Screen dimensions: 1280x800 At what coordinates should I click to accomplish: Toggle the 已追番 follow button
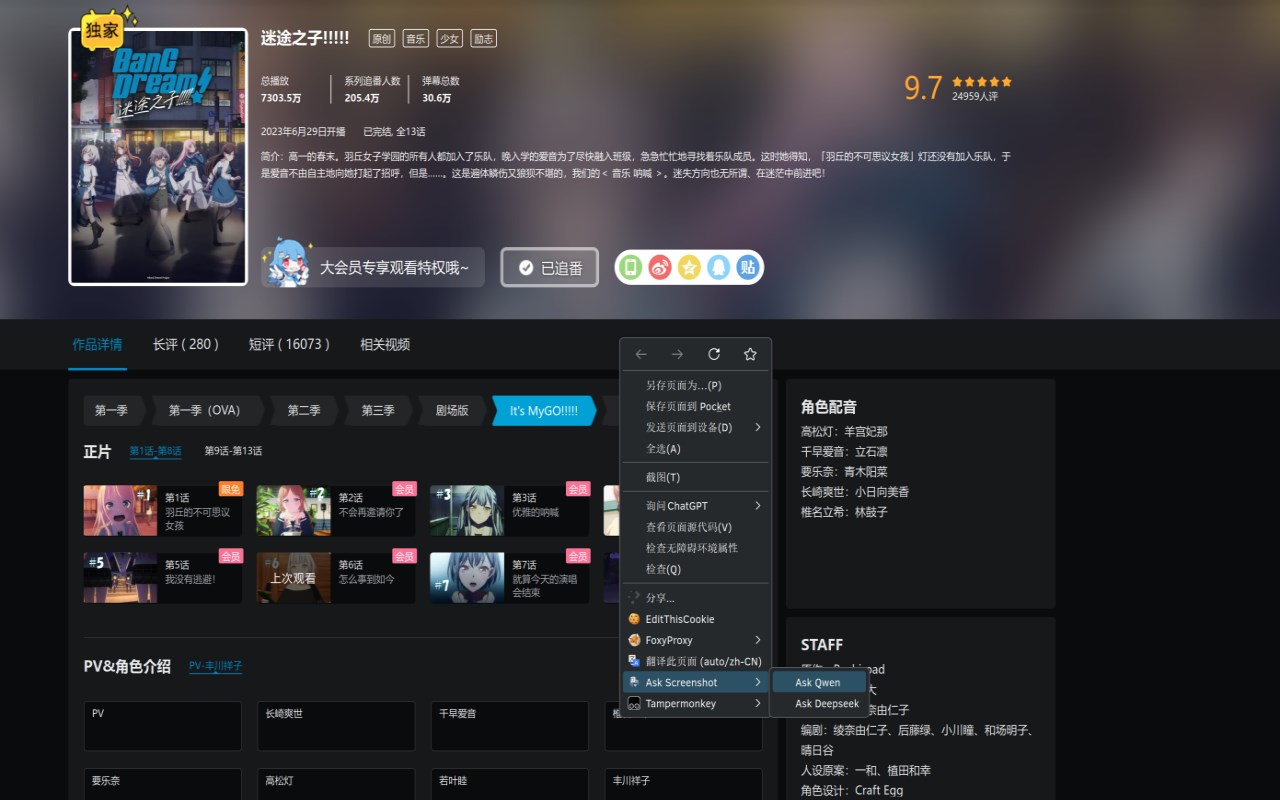point(550,267)
